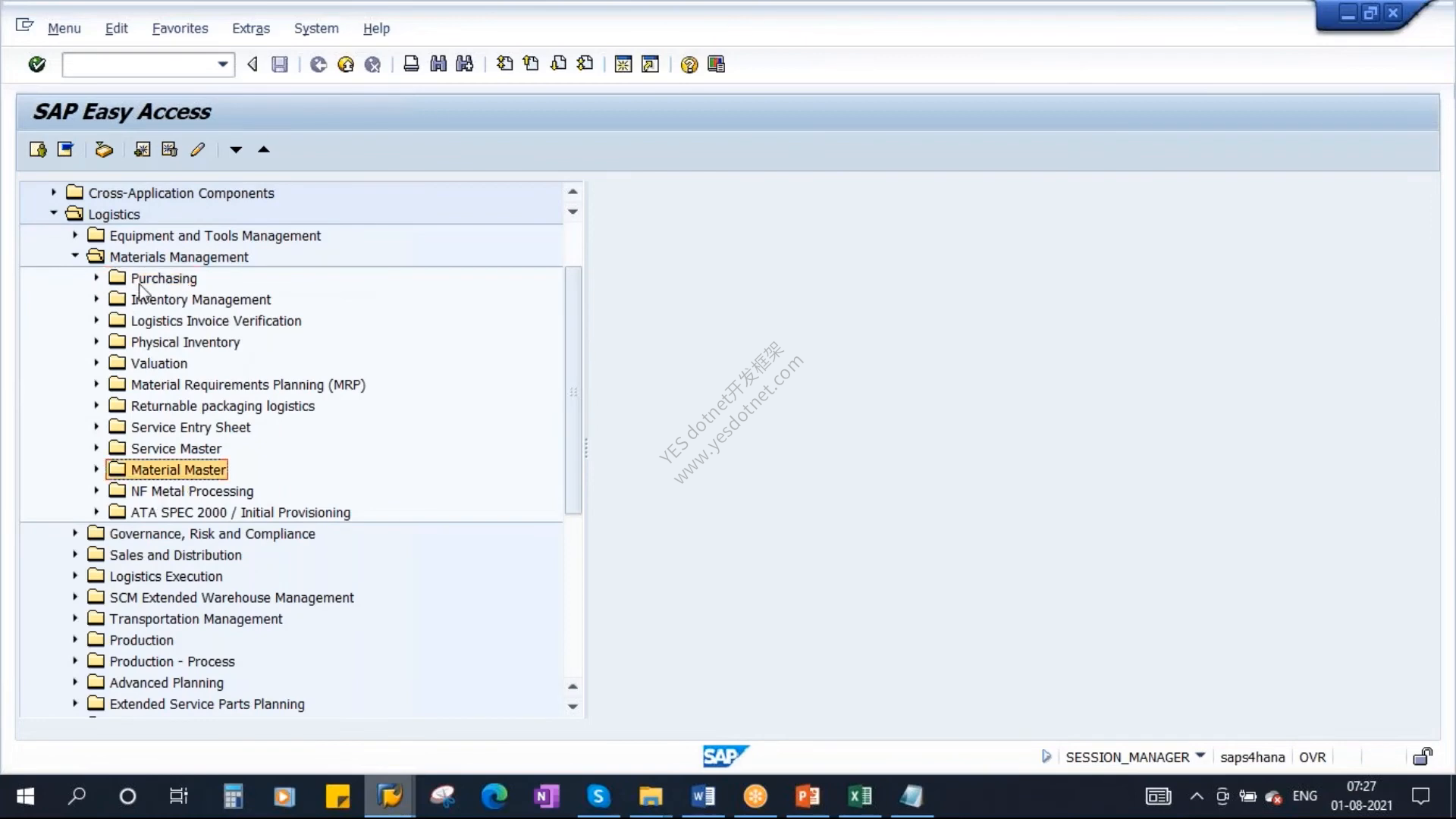Click the SAP Business Workplace icon
1456x819 pixels.
[x=104, y=149]
